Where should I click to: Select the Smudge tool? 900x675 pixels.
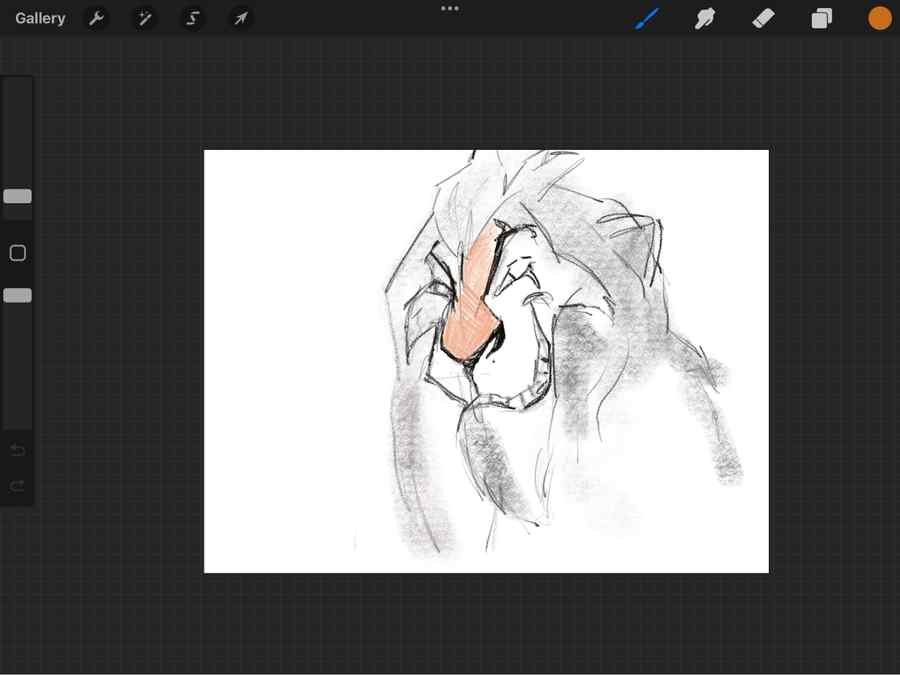[x=705, y=18]
